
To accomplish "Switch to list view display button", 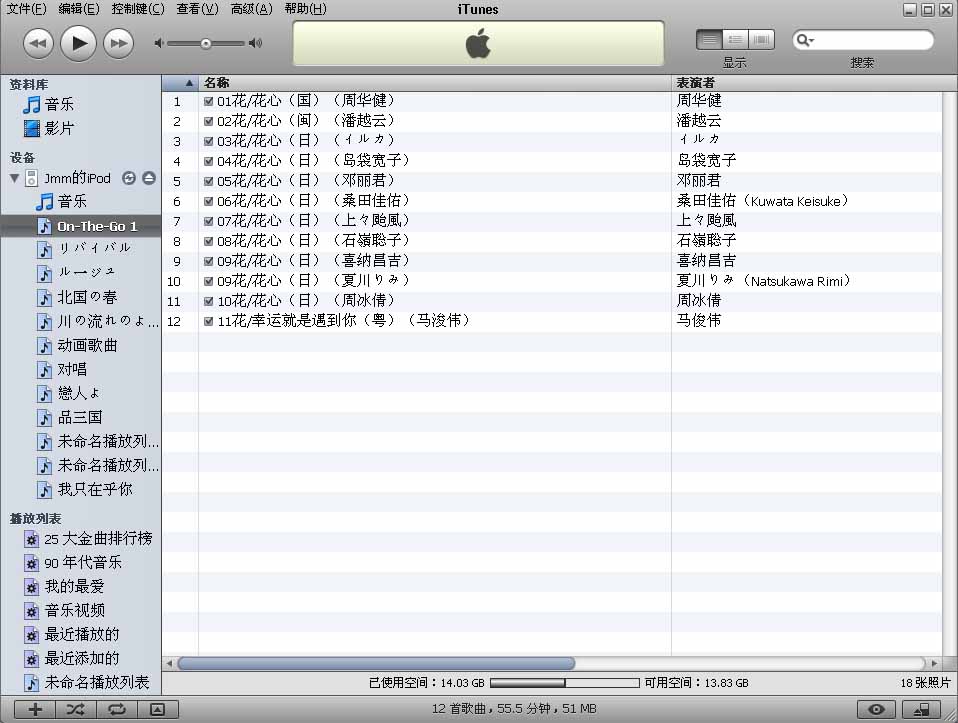I will pyautogui.click(x=709, y=40).
